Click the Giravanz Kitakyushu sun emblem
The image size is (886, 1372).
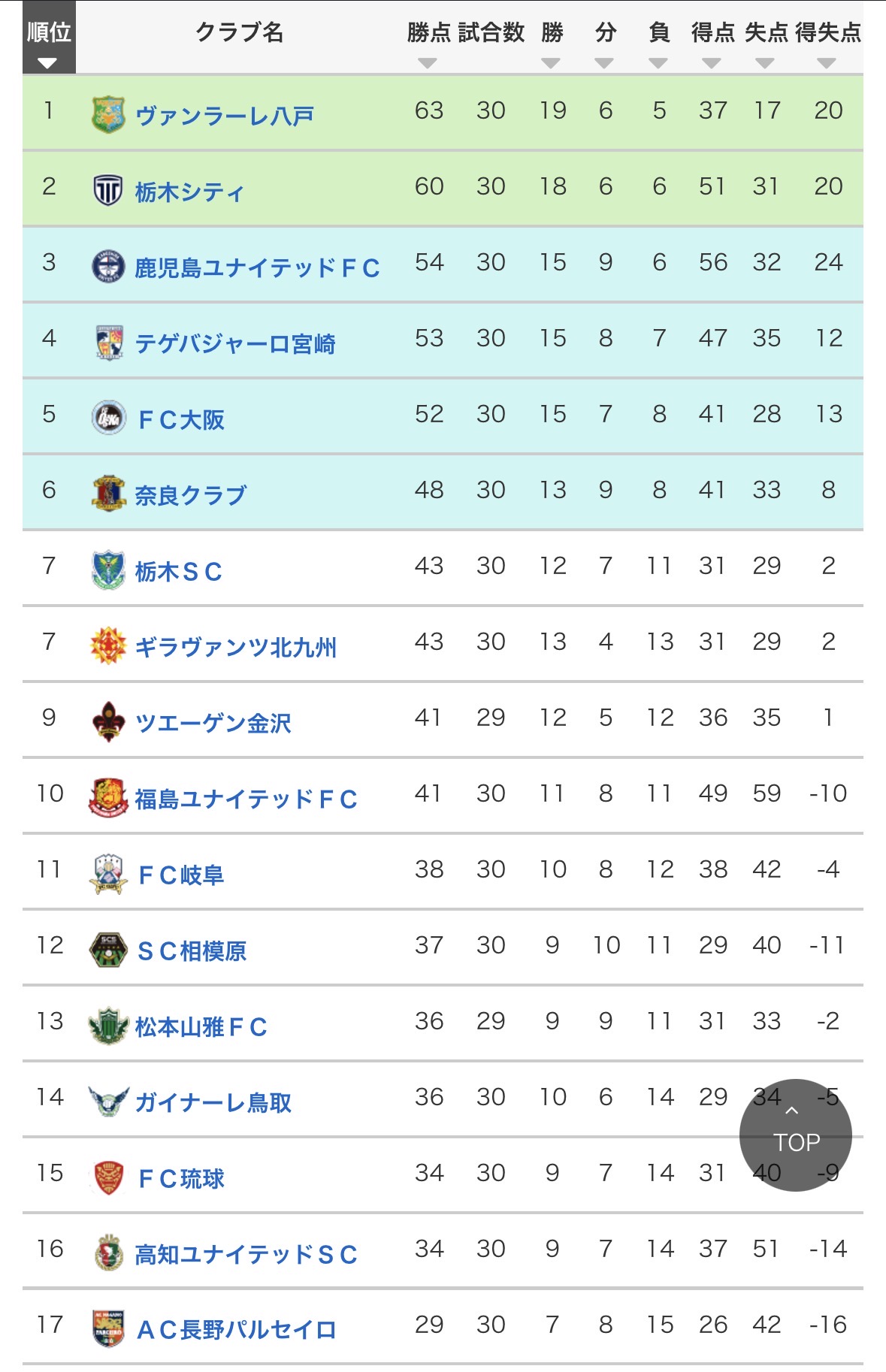[x=108, y=645]
